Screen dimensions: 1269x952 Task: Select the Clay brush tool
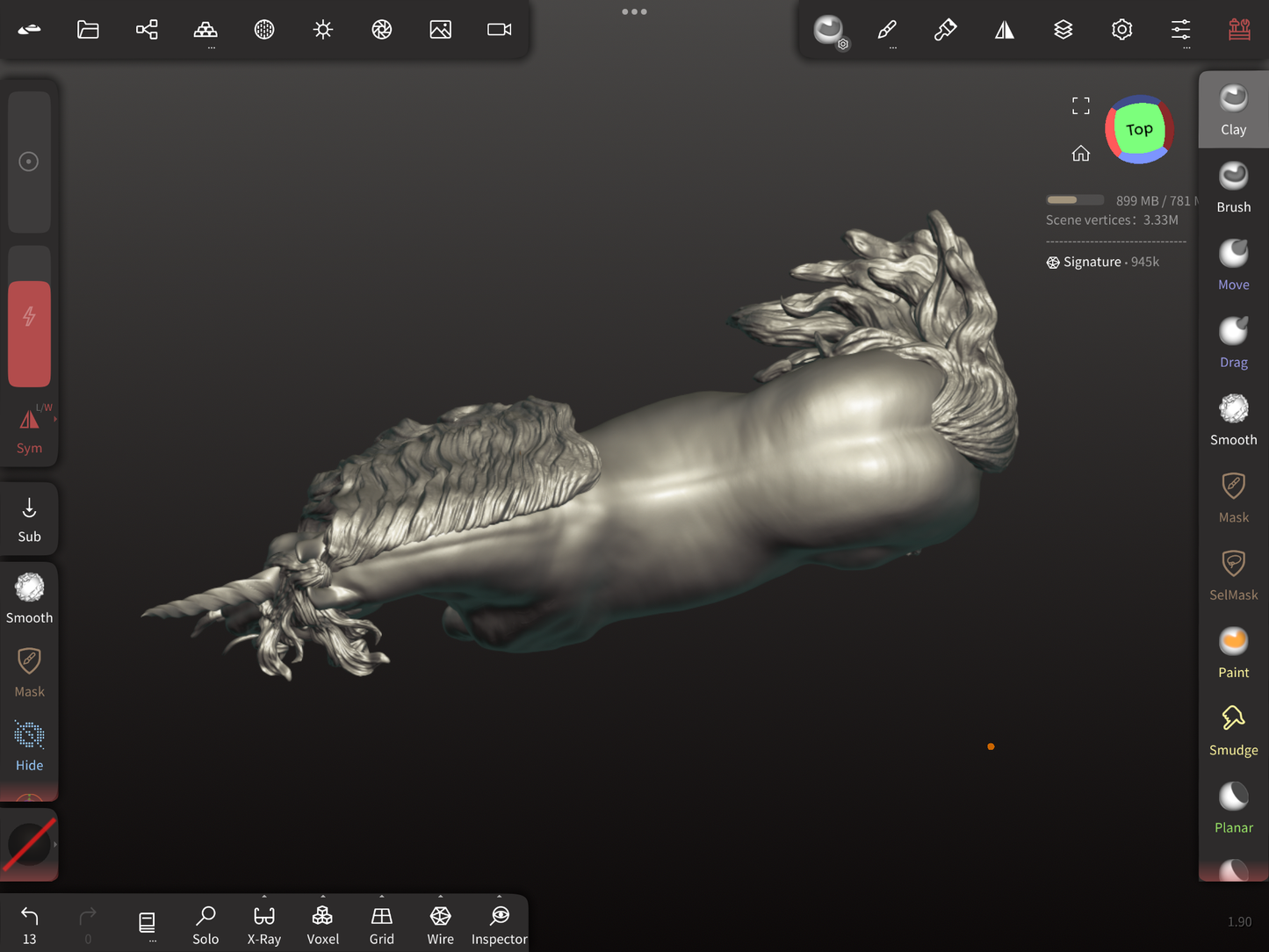pos(1233,110)
